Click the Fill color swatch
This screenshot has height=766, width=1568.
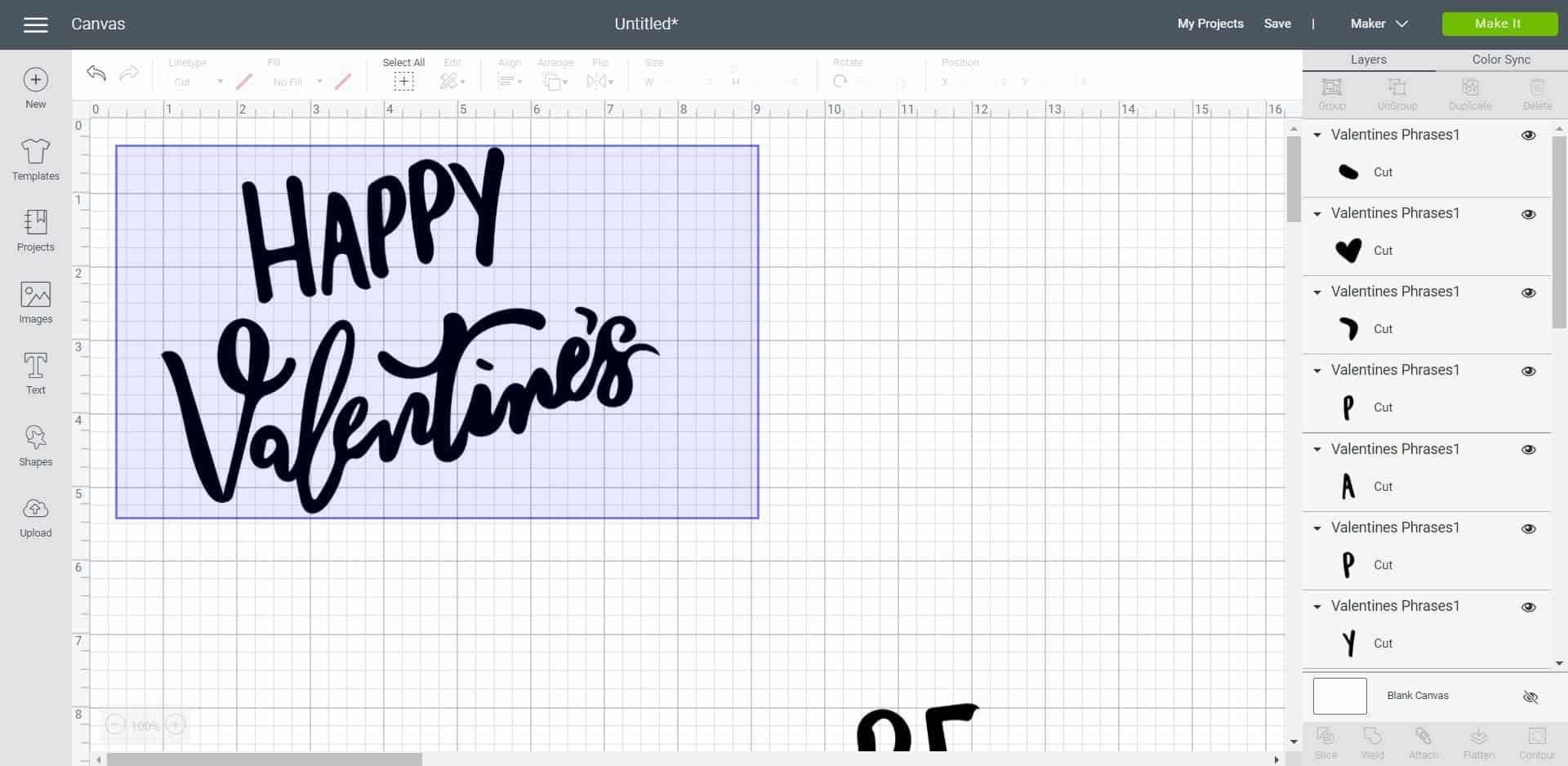click(x=343, y=82)
